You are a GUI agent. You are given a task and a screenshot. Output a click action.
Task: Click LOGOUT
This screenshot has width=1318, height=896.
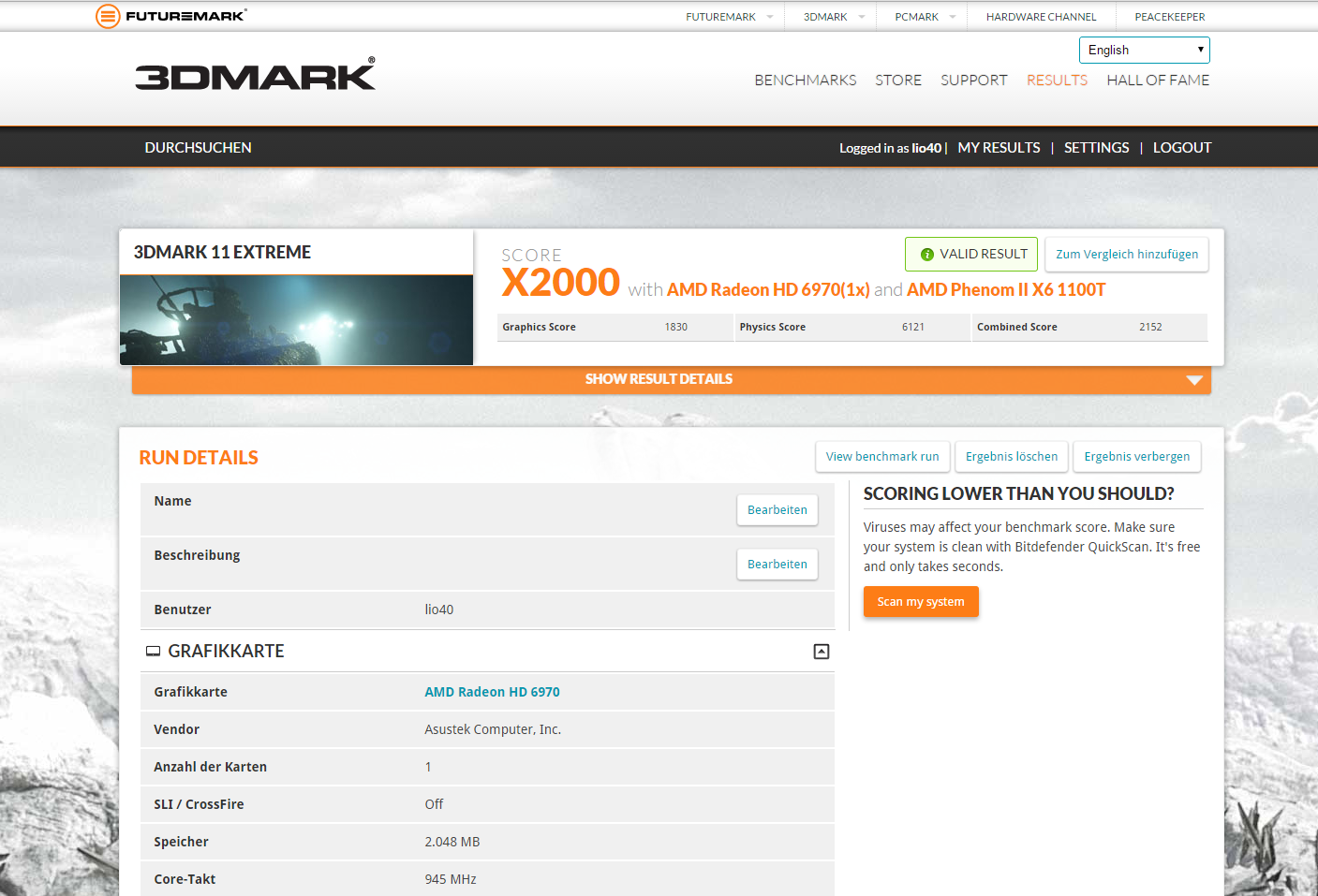pyautogui.click(x=1182, y=148)
